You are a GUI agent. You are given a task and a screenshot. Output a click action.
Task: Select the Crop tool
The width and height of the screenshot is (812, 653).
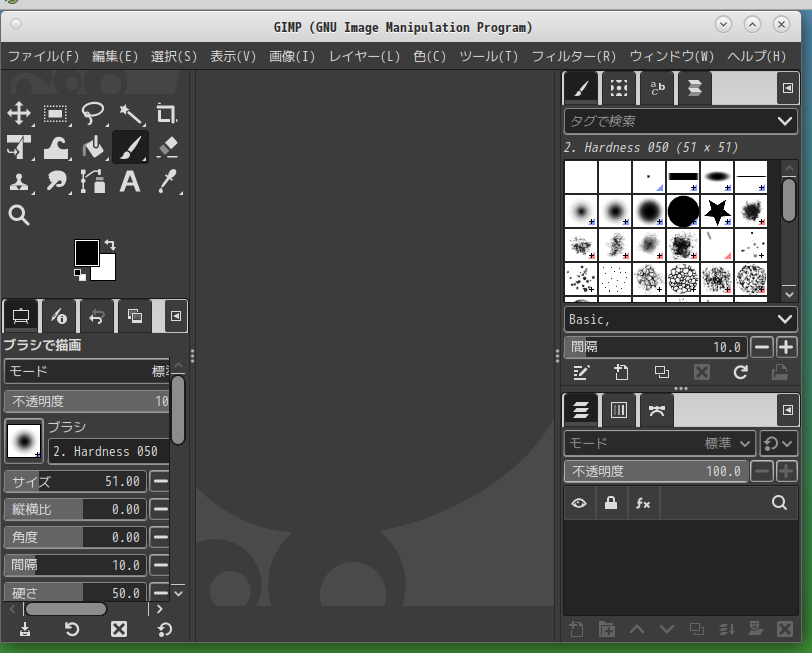coord(166,114)
